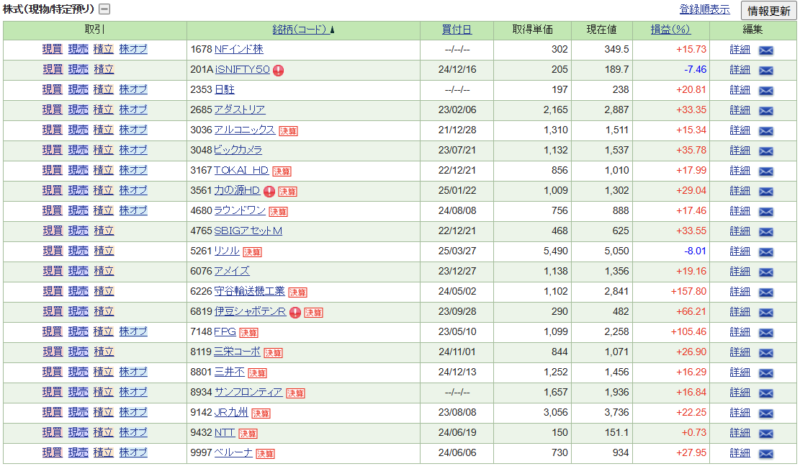Sort by 買付日 column header

tap(456, 30)
